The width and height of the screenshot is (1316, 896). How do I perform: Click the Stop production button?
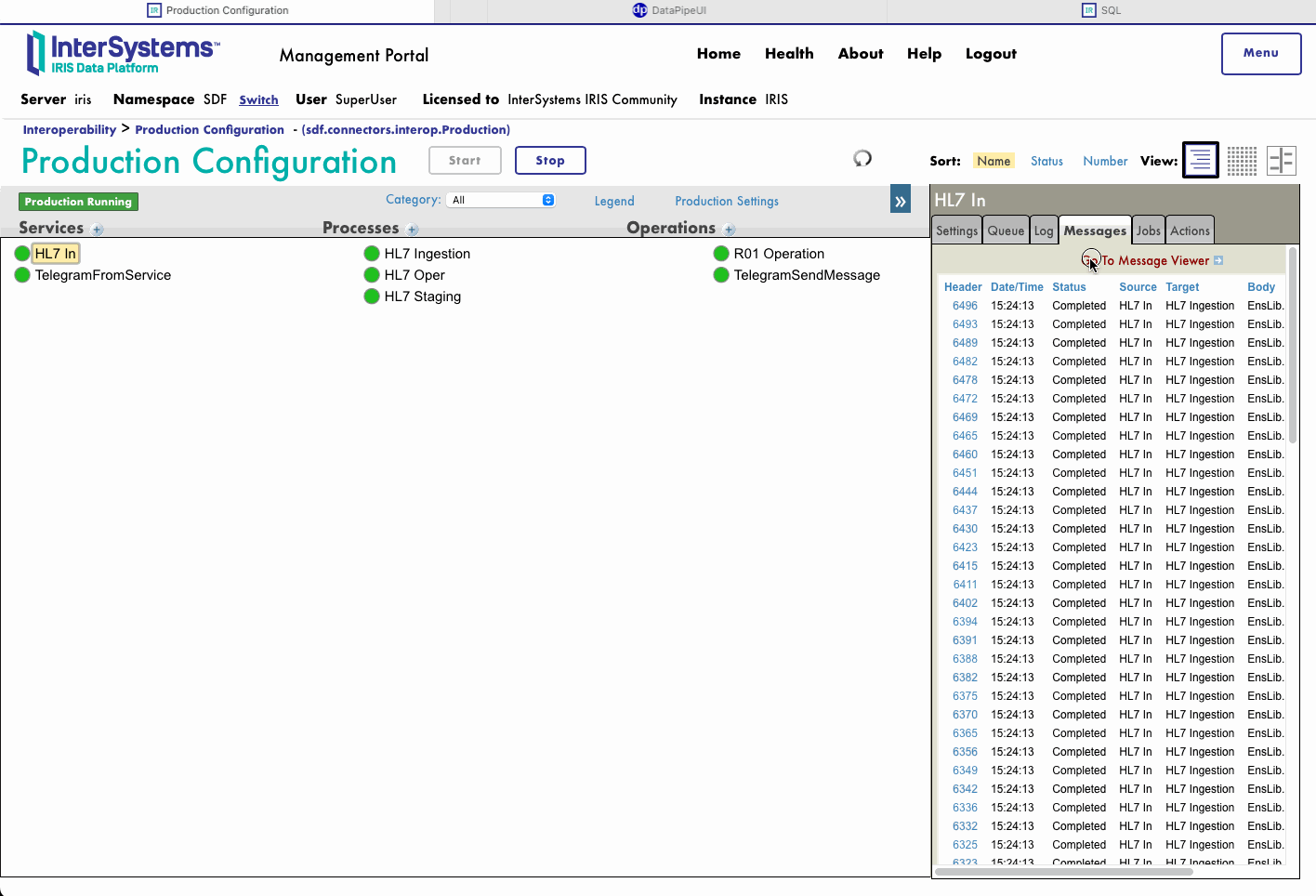(550, 160)
